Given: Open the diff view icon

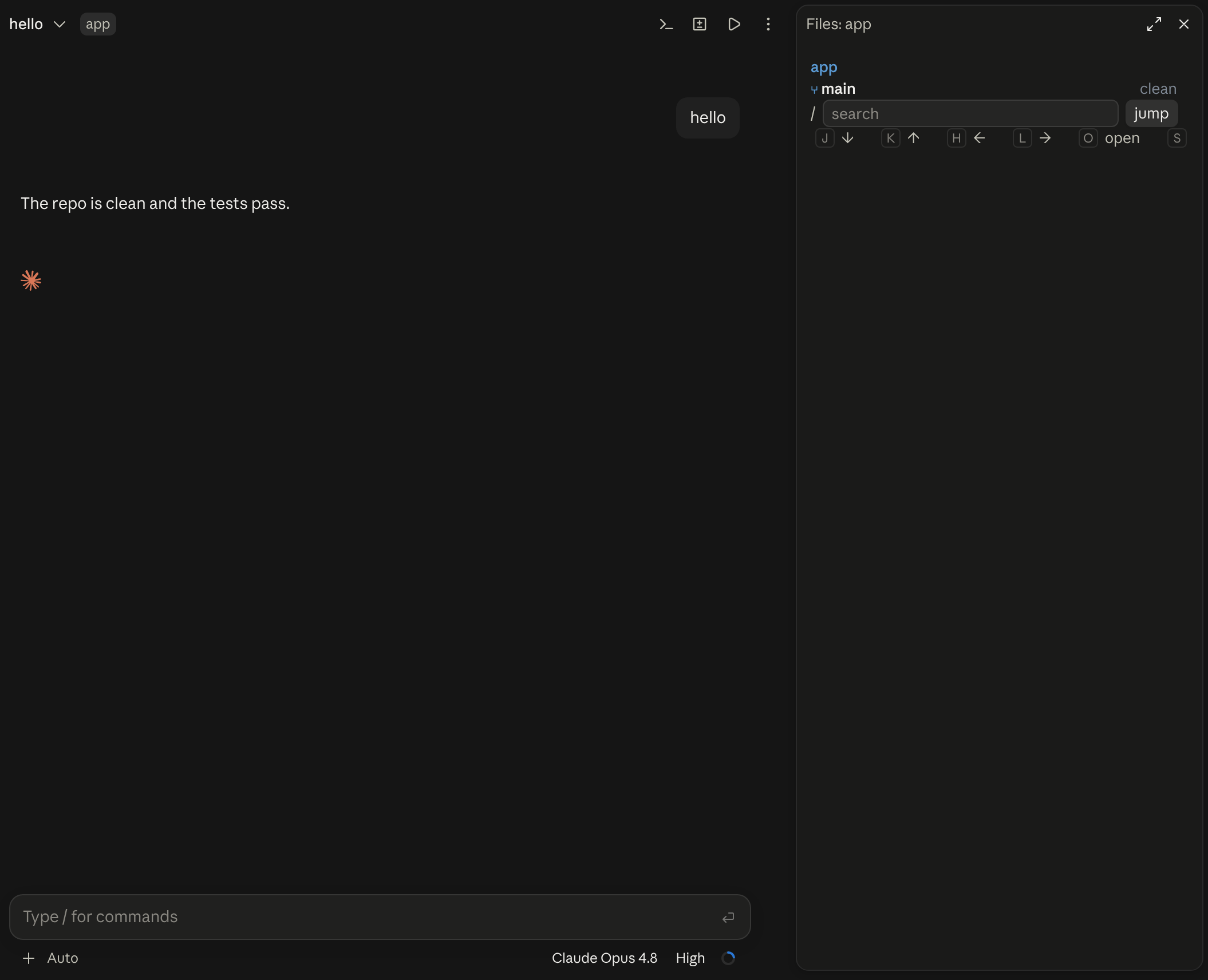Looking at the screenshot, I should 700,24.
